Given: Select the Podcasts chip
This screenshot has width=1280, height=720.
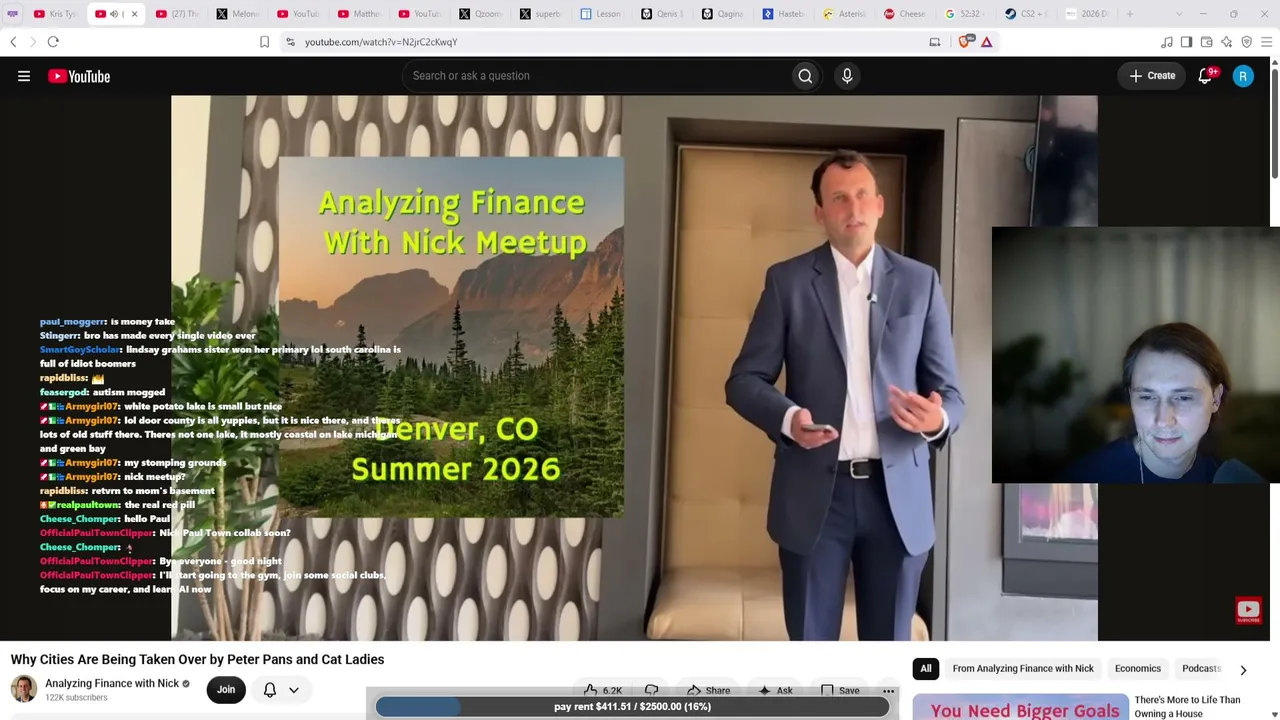Looking at the screenshot, I should (x=1201, y=669).
